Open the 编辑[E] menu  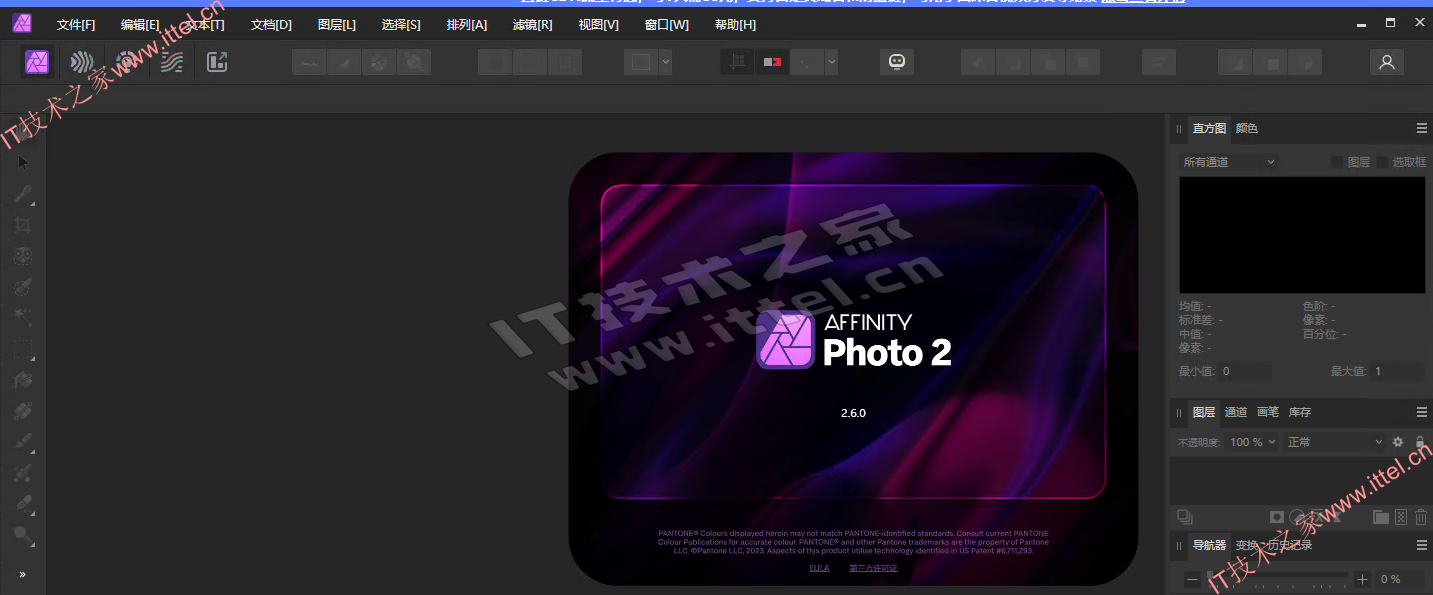[140, 24]
